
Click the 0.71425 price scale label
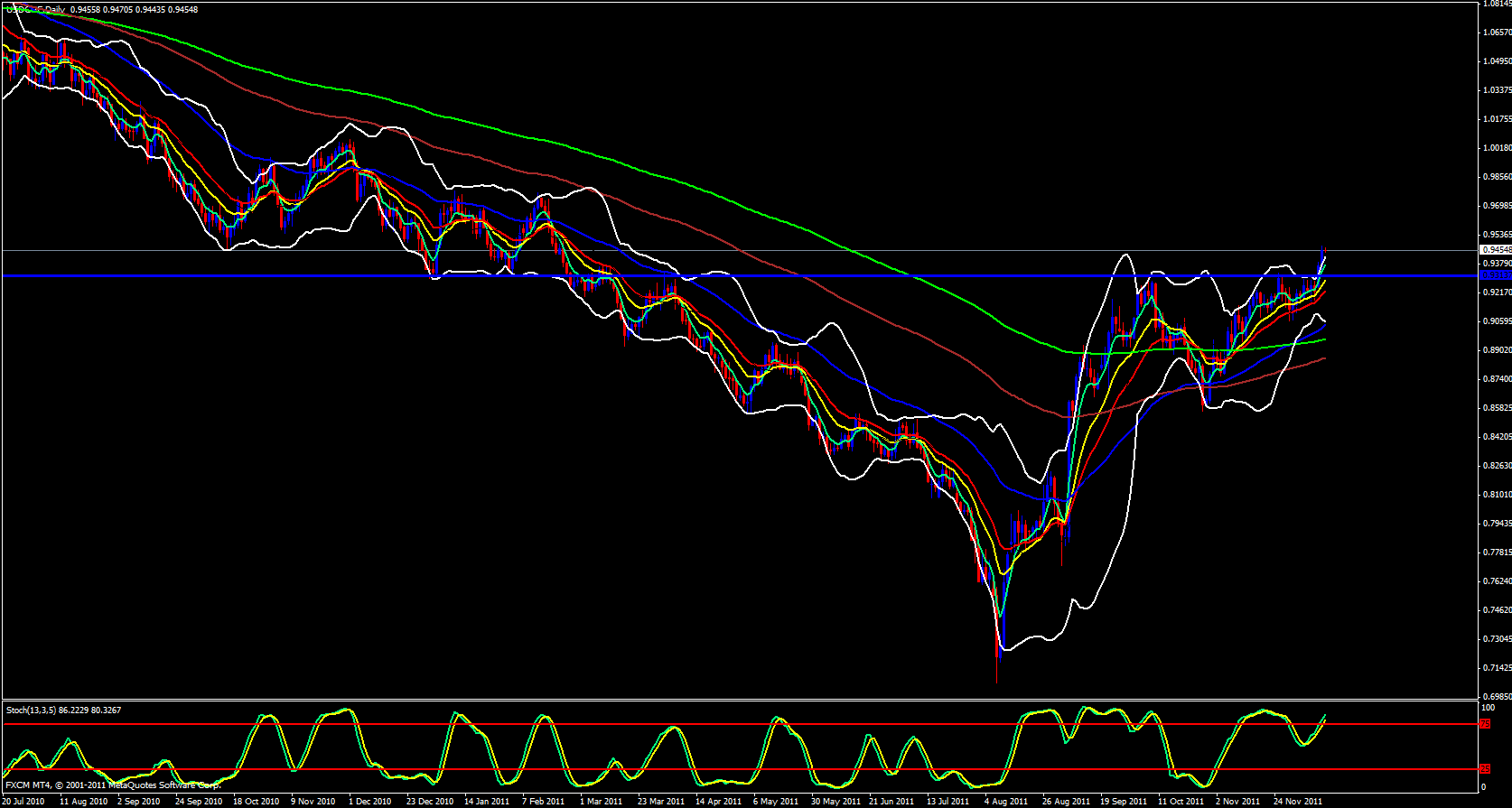[1496, 668]
